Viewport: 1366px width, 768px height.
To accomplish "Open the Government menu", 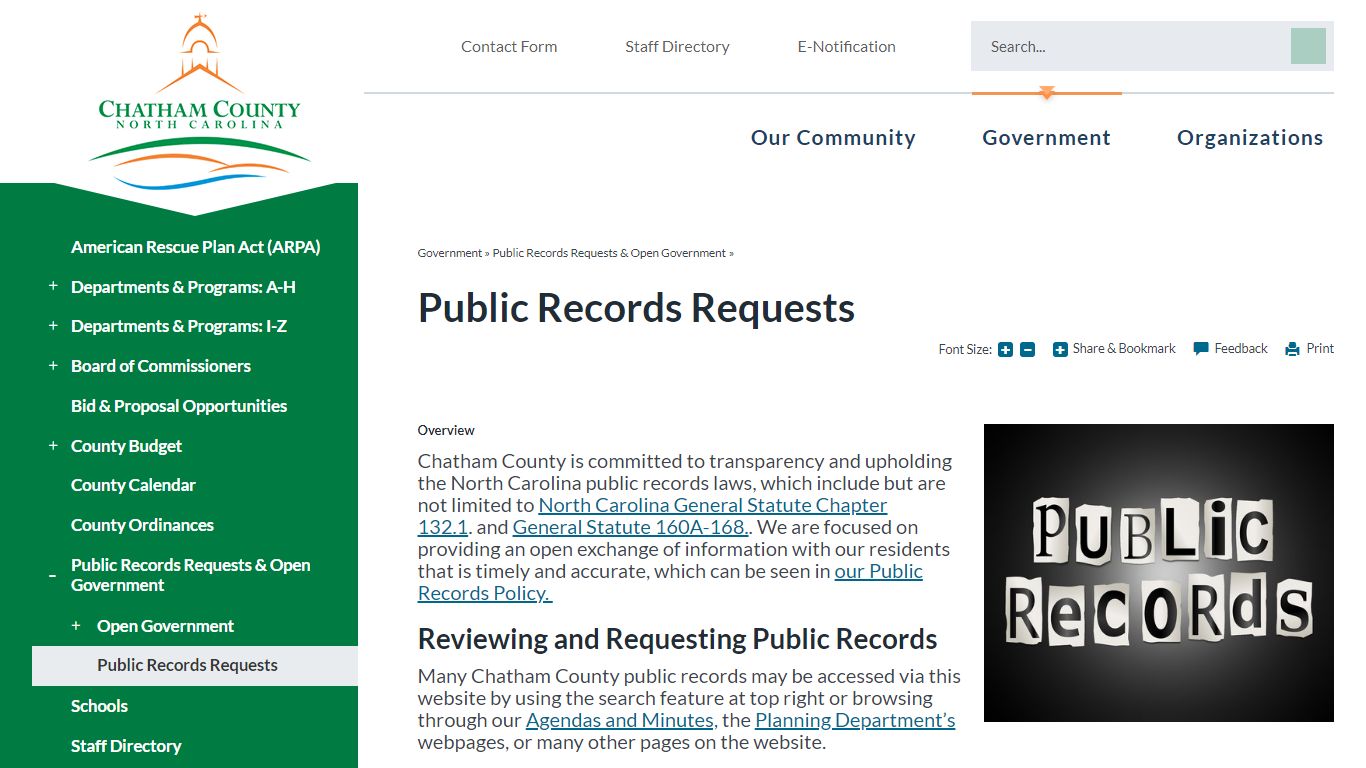I will click(x=1046, y=138).
